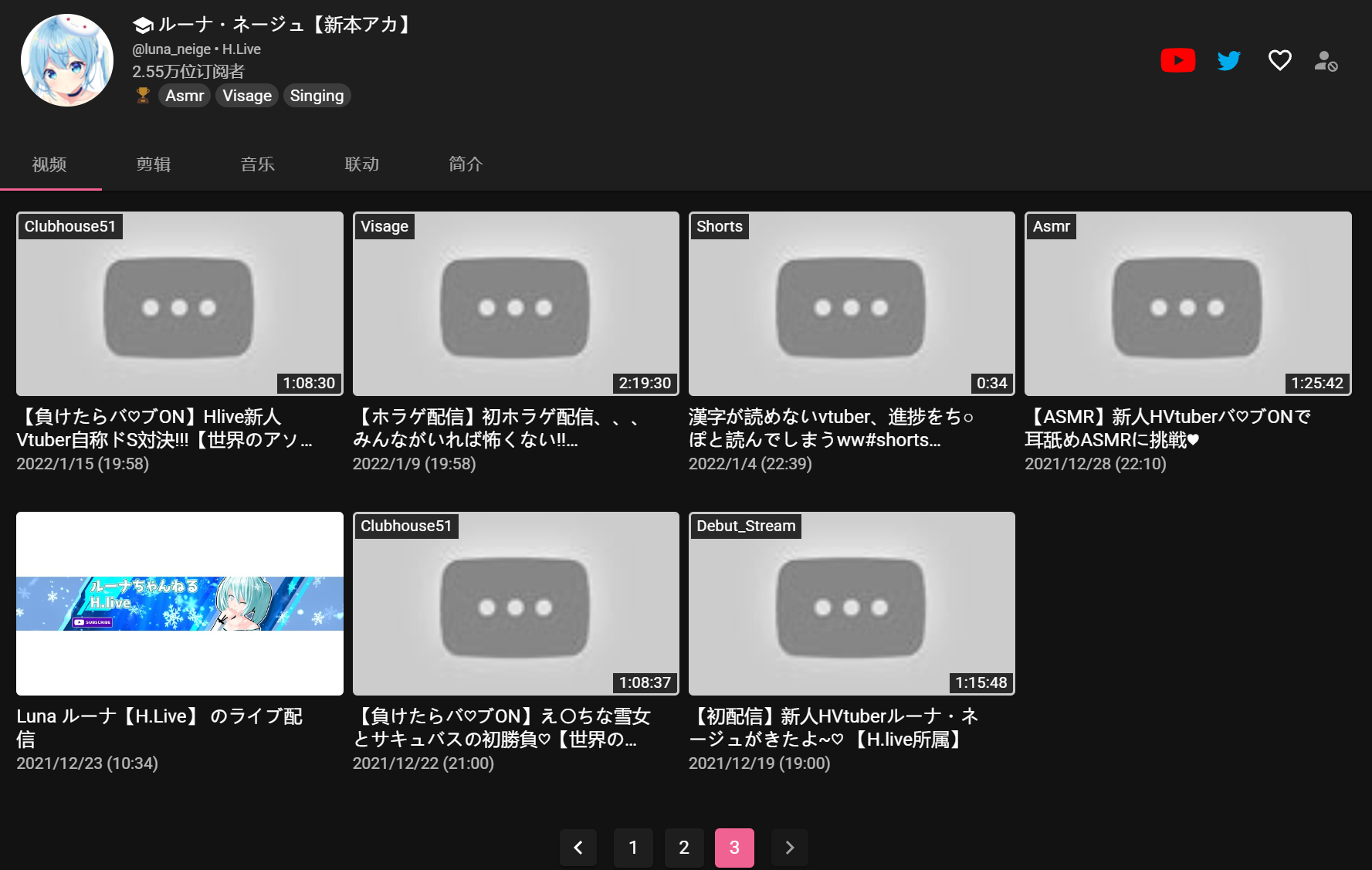Click the graduation cap icon by channel name

pos(142,25)
